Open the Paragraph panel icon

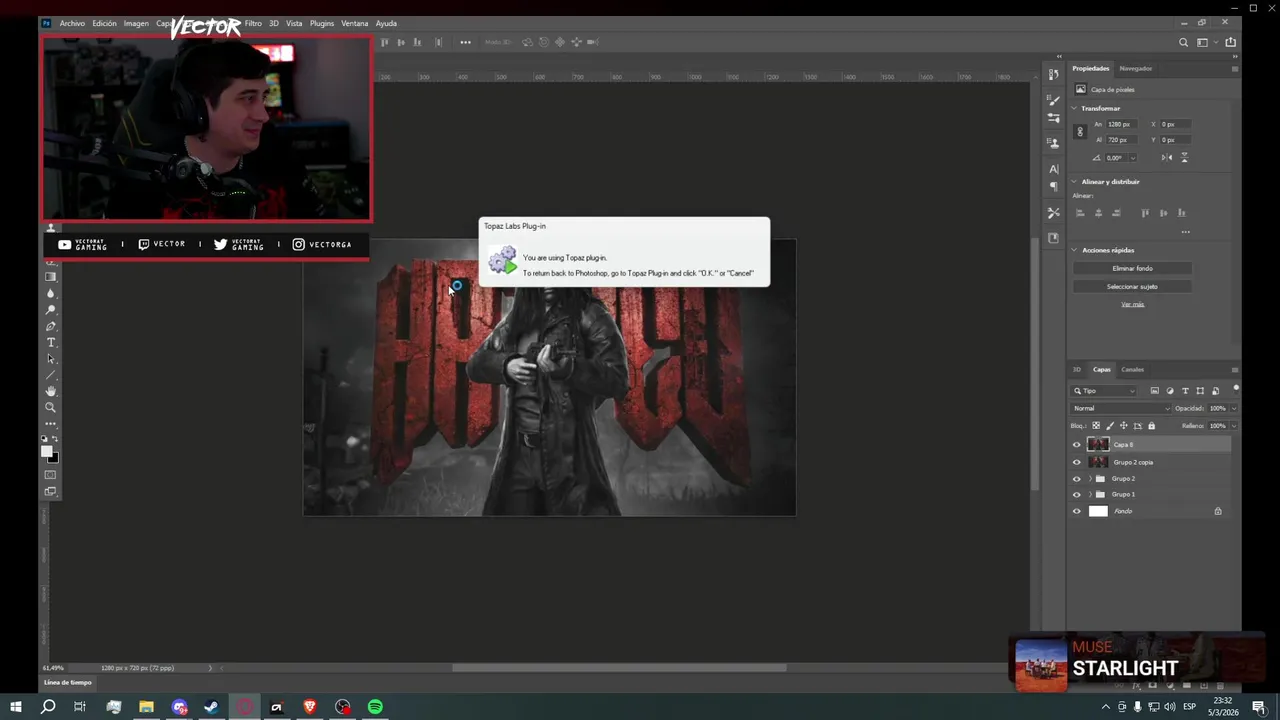(x=1053, y=187)
